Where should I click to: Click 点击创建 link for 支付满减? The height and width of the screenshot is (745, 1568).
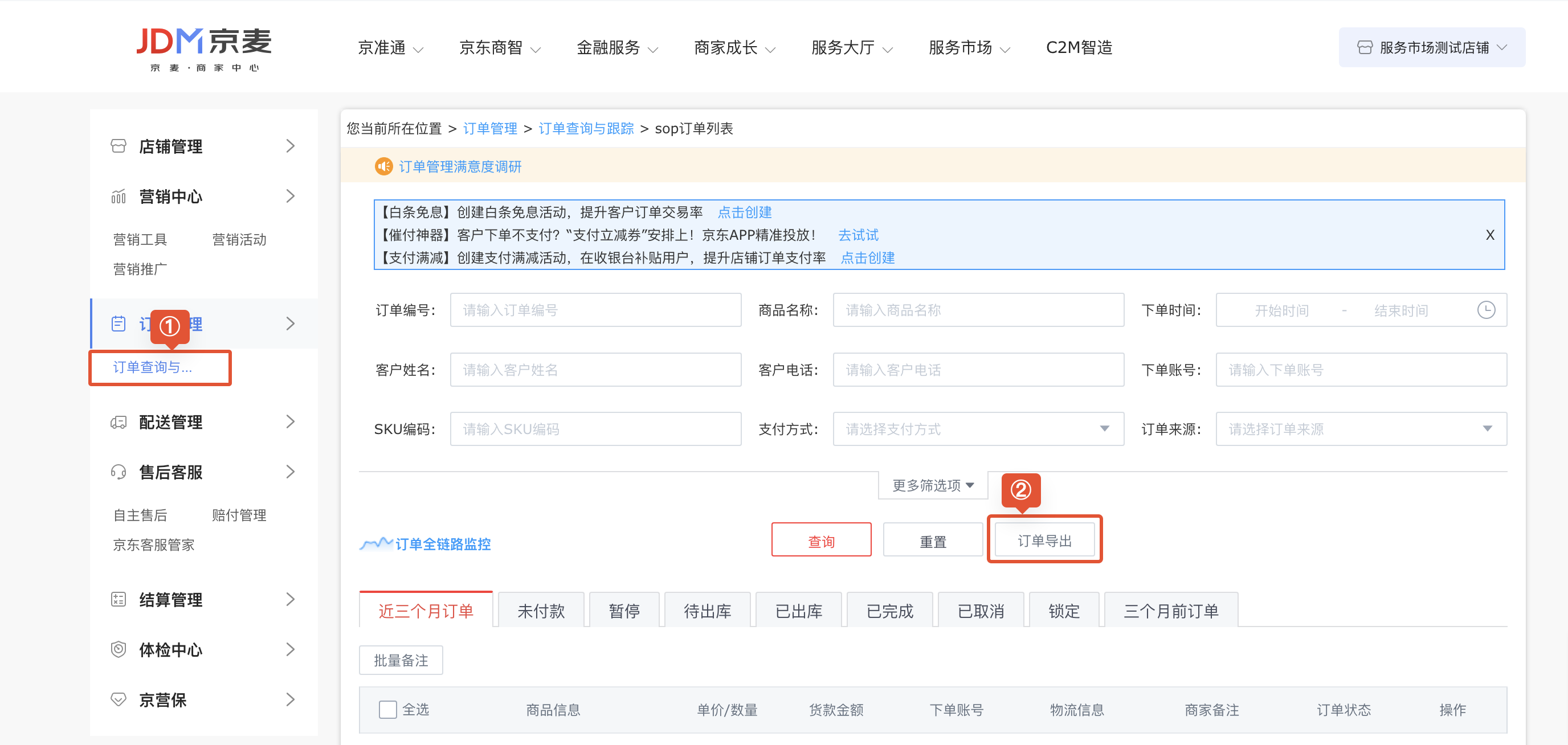pyautogui.click(x=867, y=257)
